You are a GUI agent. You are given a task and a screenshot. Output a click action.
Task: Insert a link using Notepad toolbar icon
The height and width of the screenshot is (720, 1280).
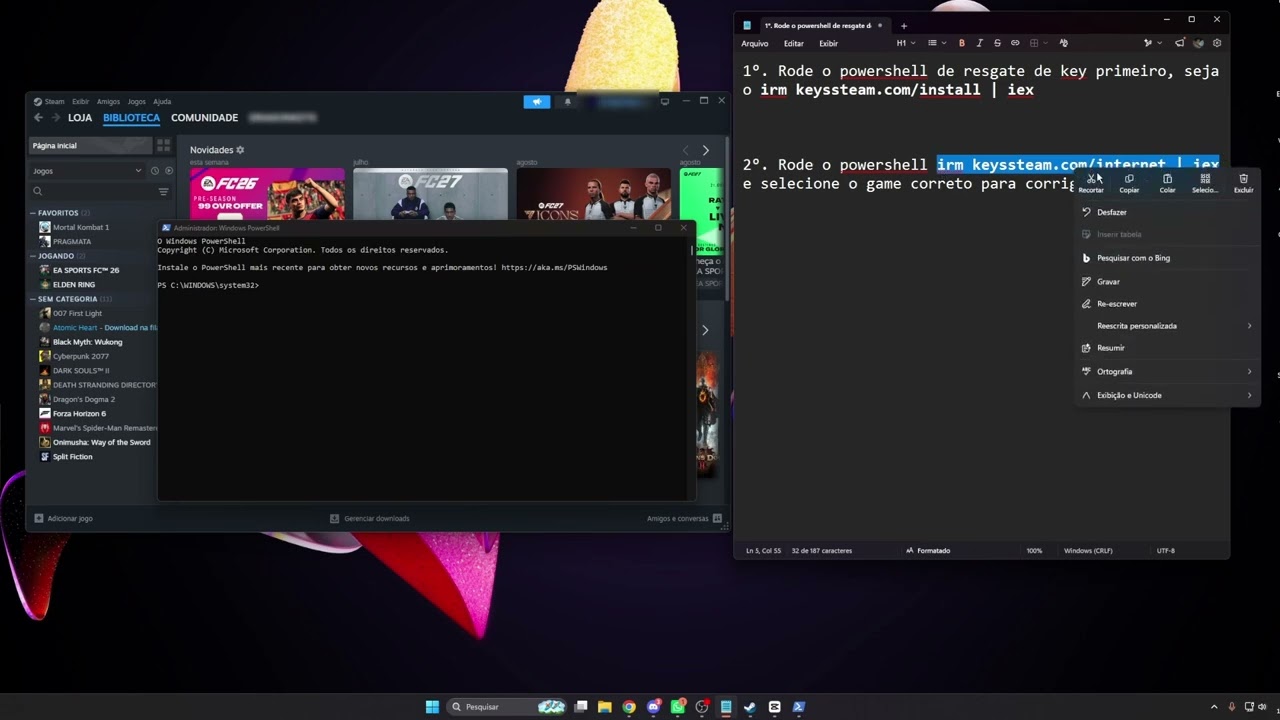[1015, 43]
